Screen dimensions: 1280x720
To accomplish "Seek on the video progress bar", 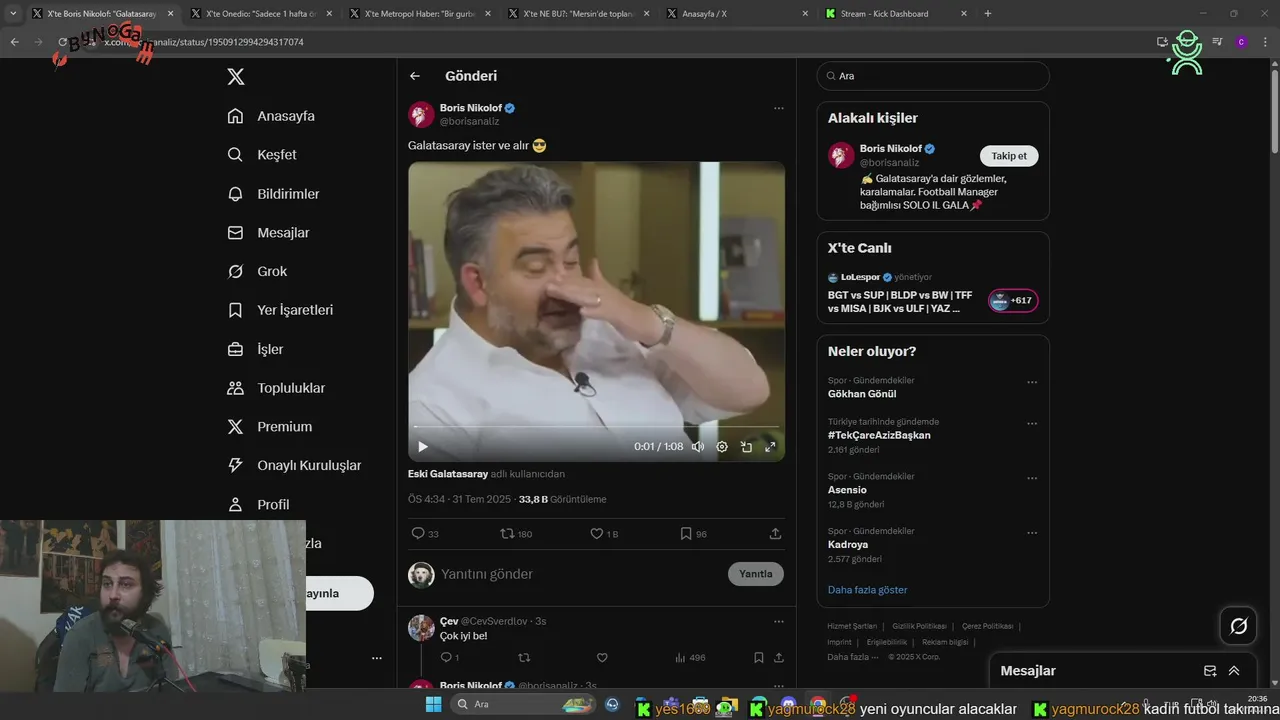I will (x=596, y=428).
